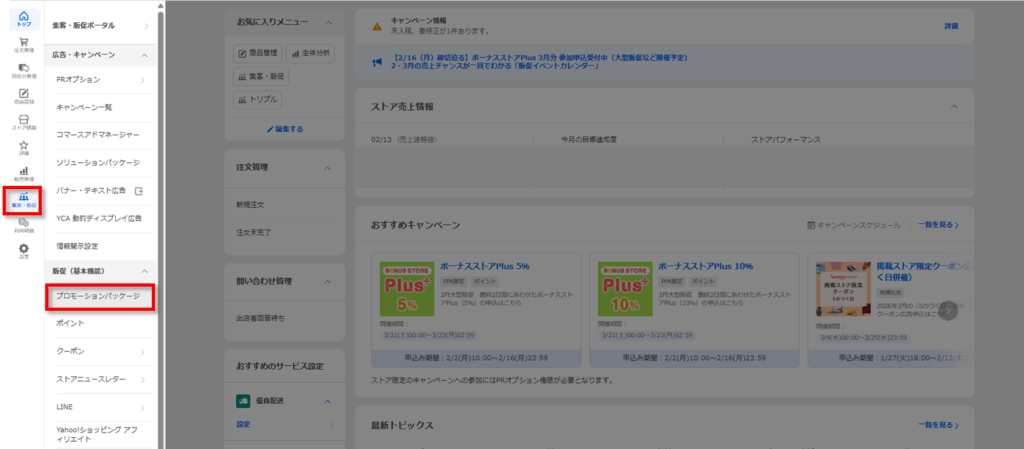This screenshot has height=449, width=1024.
Task: Click Plus 5% campaign thumbnail
Action: click(x=406, y=289)
